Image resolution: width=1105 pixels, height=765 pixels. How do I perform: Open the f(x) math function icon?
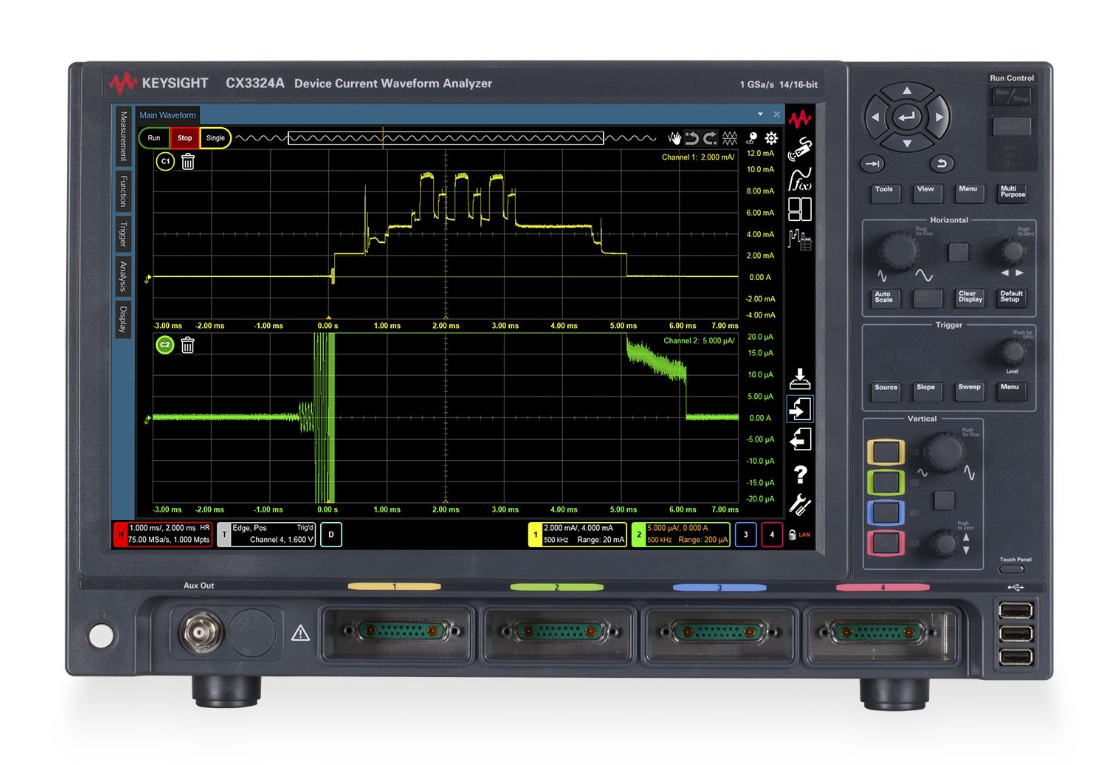[799, 180]
